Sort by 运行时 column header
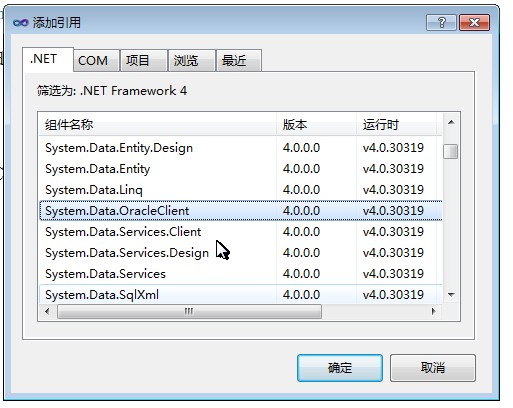513x408 pixels. click(x=396, y=125)
